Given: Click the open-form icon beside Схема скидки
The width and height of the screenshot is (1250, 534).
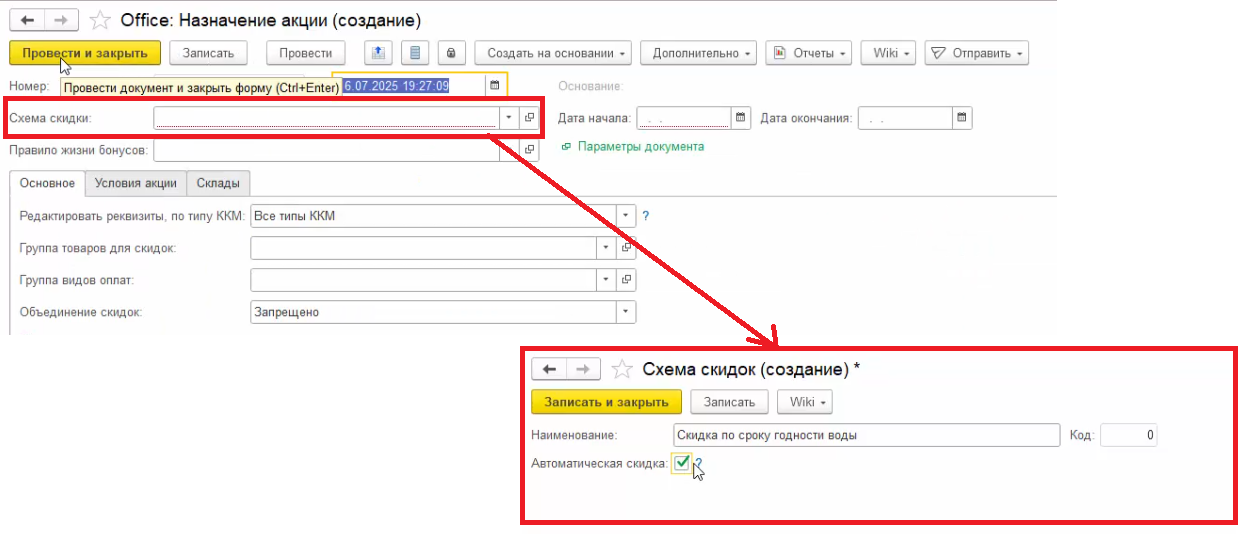Looking at the screenshot, I should coord(530,118).
